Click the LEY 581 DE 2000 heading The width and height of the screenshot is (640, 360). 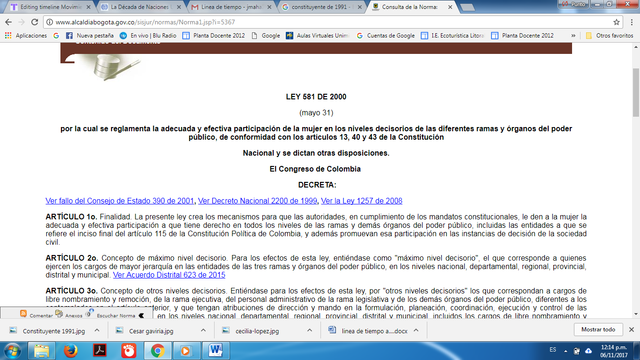pyautogui.click(x=316, y=97)
